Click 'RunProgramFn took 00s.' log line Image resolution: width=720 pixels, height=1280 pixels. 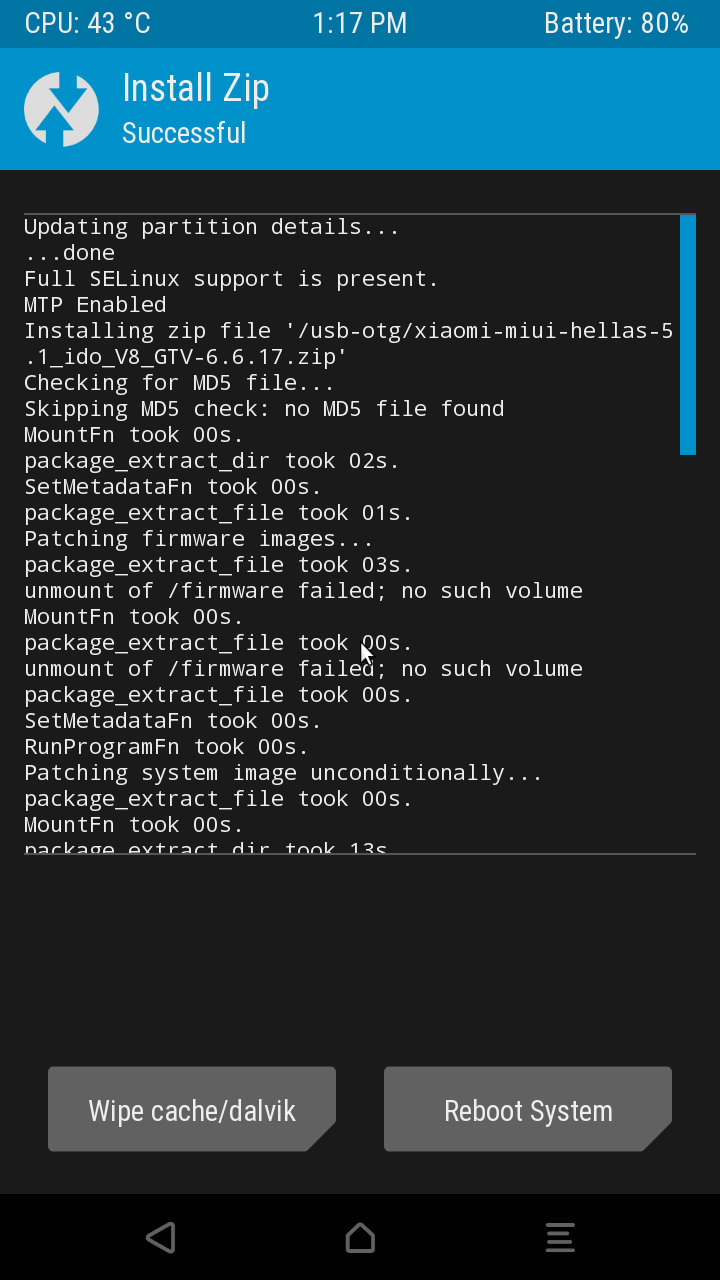point(166,747)
